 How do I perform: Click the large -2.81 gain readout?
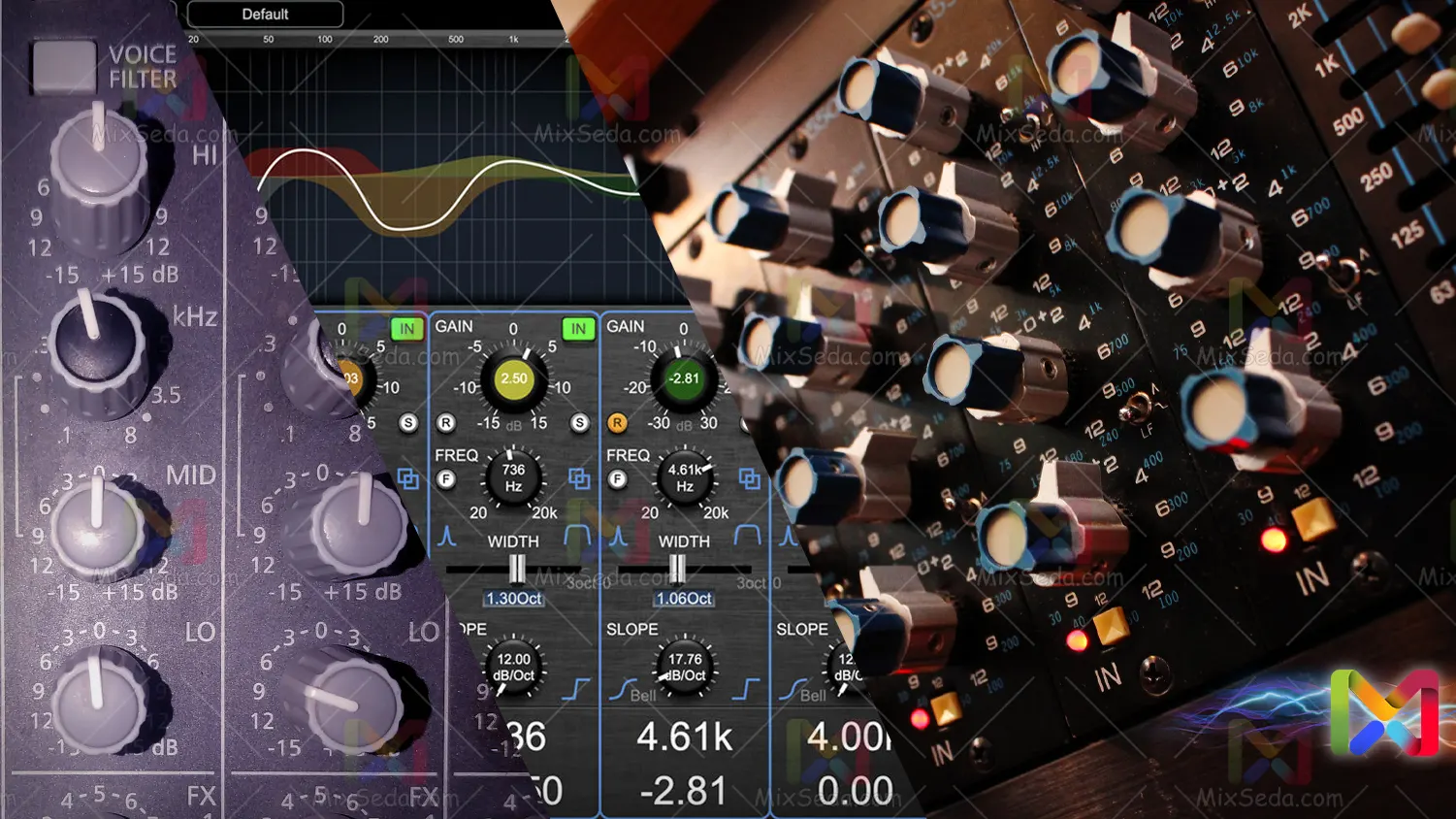pyautogui.click(x=684, y=791)
